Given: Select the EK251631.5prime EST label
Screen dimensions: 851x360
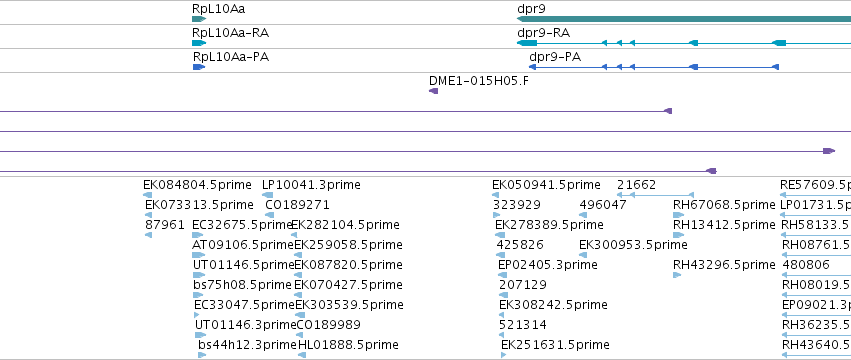Looking at the screenshot, I should (x=555, y=345).
